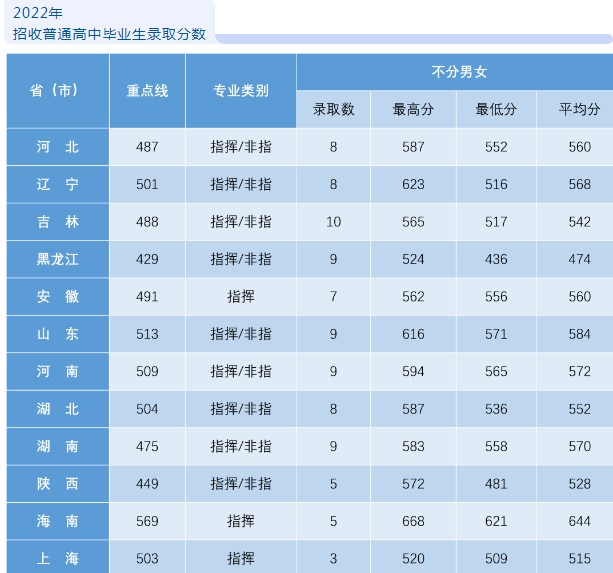Screen dimensions: 613x573
Task: Select the 录取数 sub-header
Action: pos(333,109)
